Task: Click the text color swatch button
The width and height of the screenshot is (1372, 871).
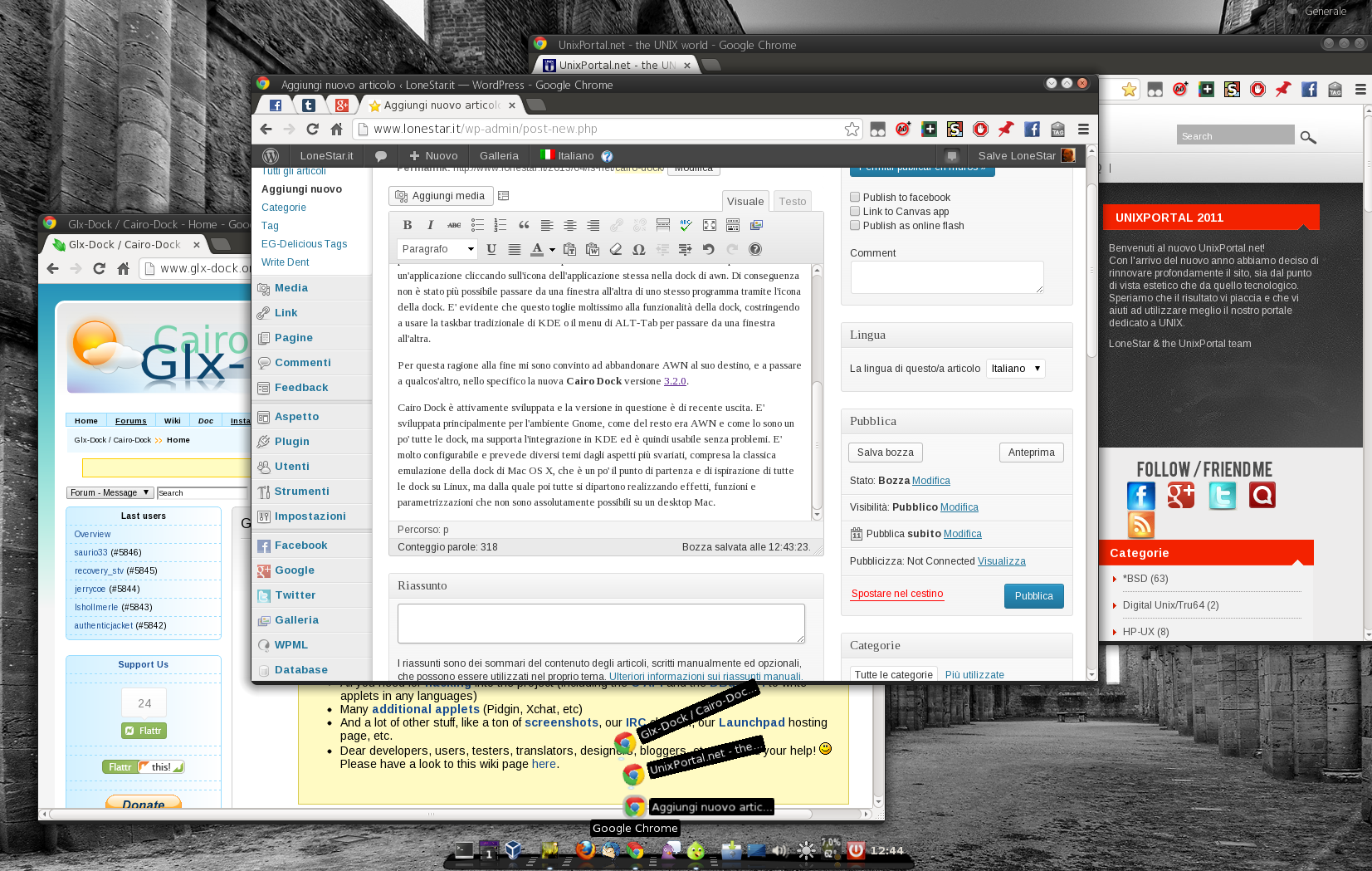Action: click(x=537, y=249)
